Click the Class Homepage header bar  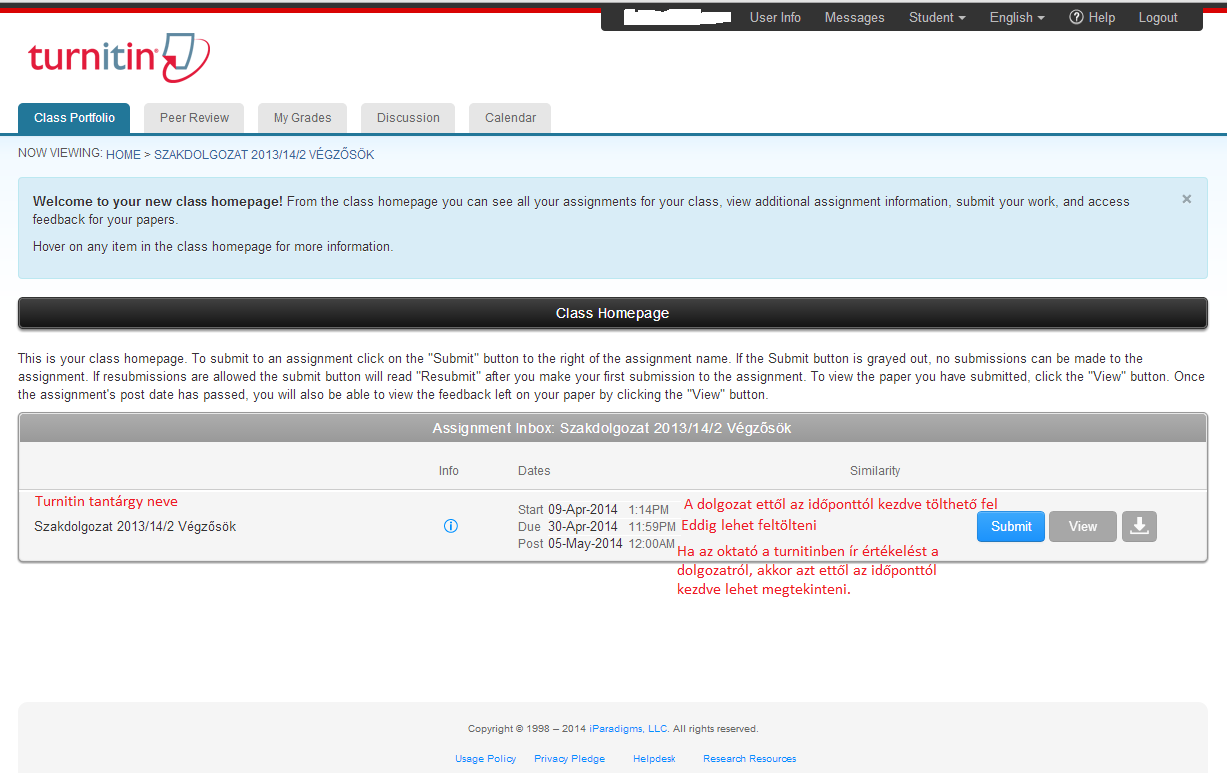point(613,313)
